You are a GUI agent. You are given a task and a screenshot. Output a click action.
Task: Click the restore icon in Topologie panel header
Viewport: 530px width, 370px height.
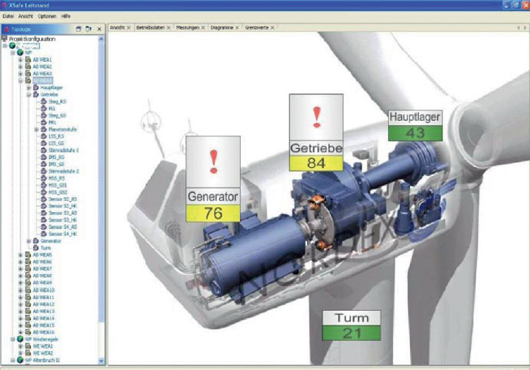pyautogui.click(x=78, y=29)
